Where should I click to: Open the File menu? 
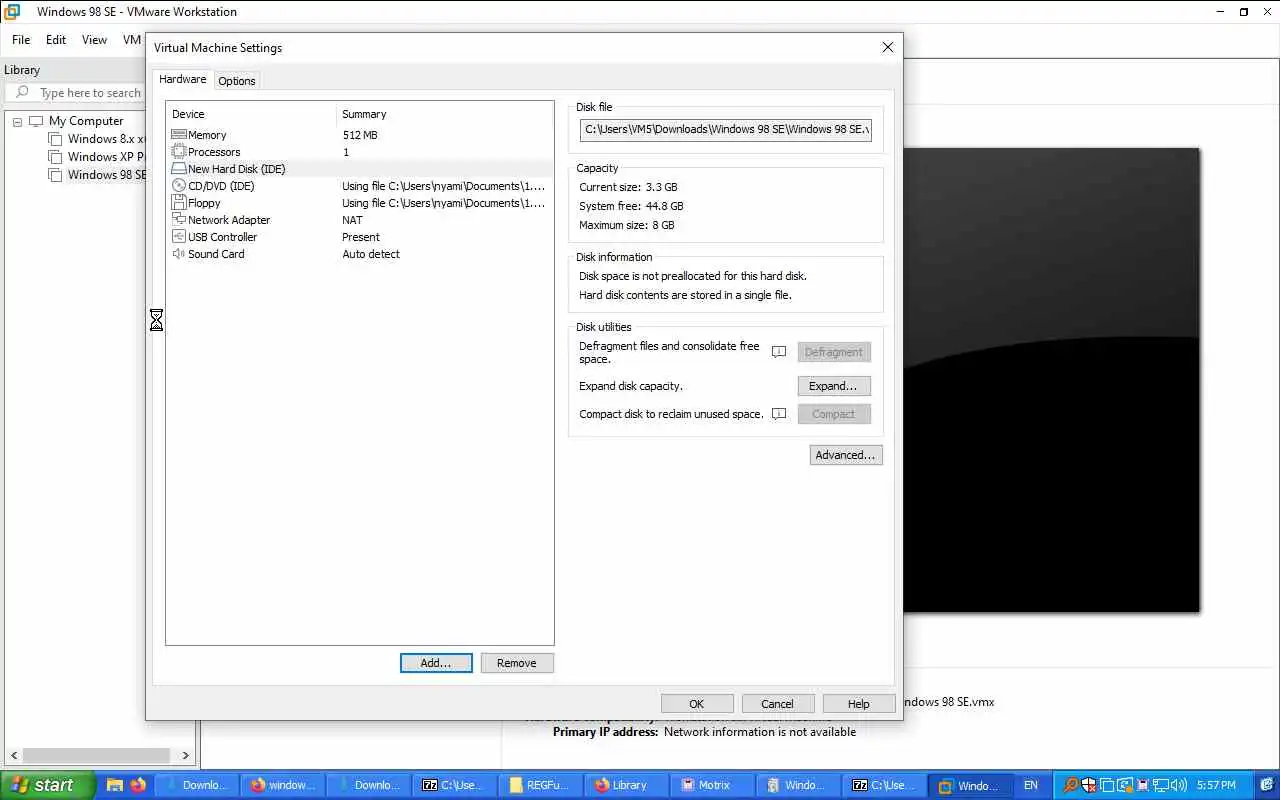(21, 40)
